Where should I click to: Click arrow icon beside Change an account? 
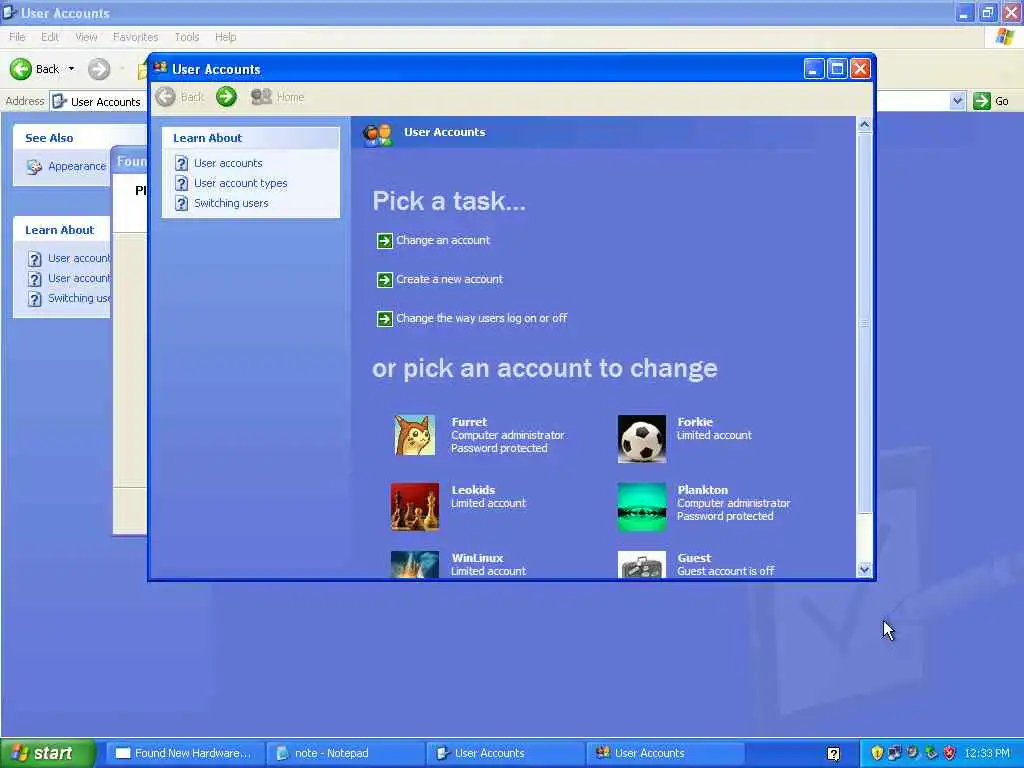[385, 241]
